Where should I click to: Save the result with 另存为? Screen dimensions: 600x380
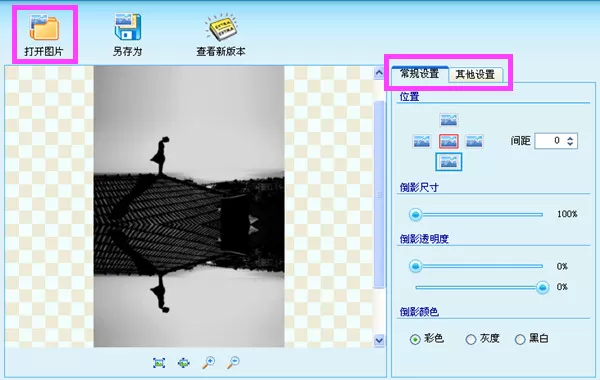(127, 34)
